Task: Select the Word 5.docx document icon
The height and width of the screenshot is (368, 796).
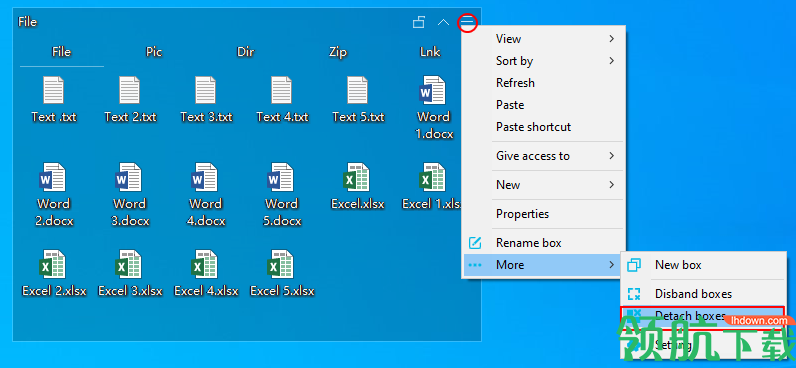Action: (281, 177)
